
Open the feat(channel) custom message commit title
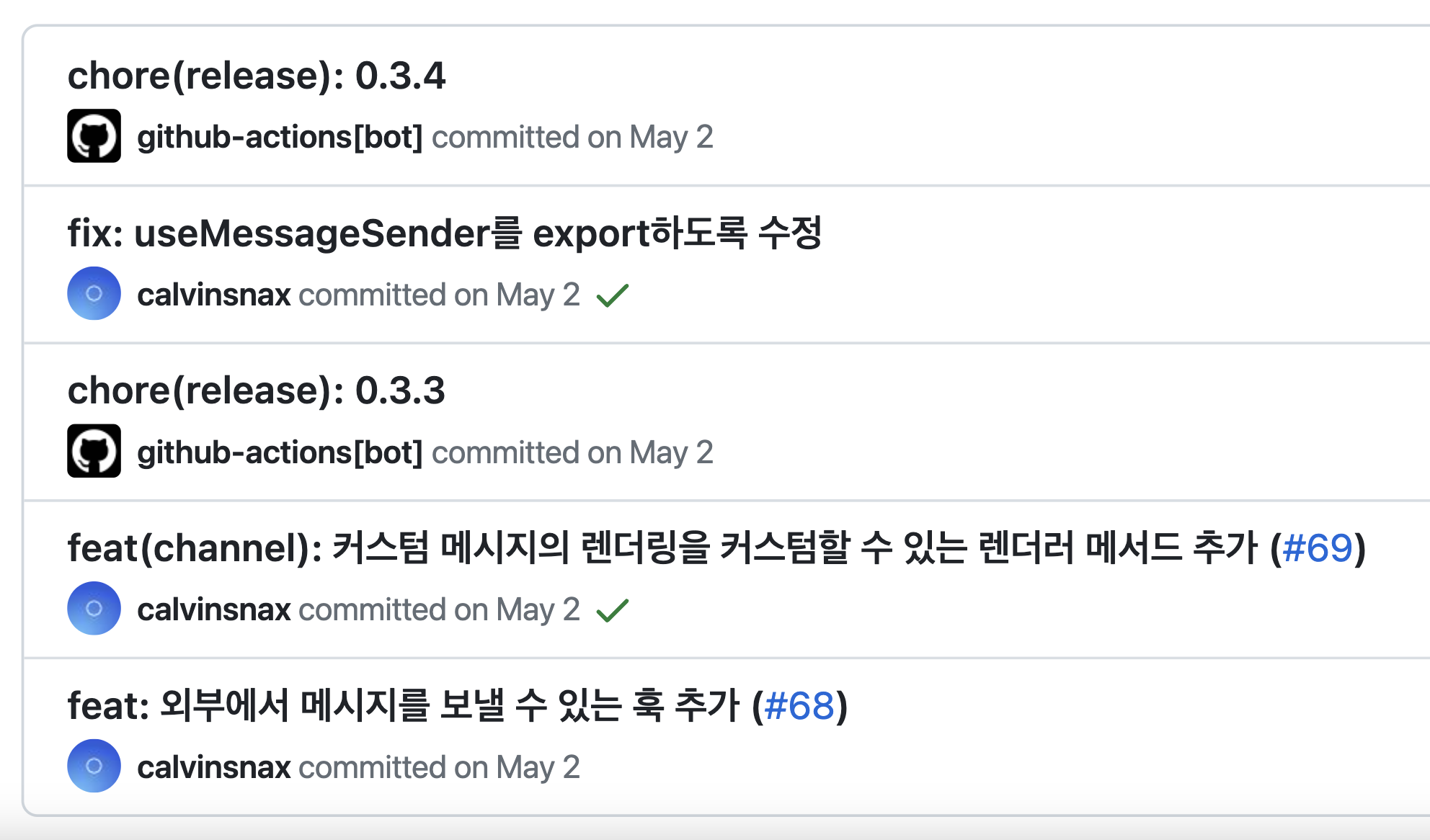663,548
